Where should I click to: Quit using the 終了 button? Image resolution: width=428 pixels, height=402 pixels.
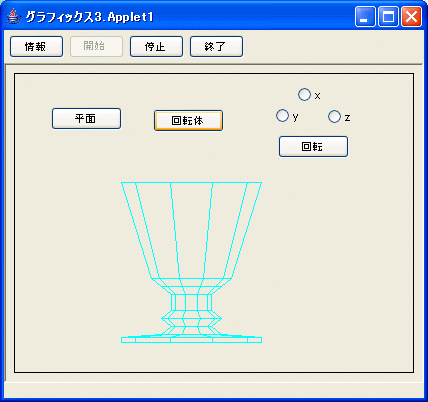(216, 46)
